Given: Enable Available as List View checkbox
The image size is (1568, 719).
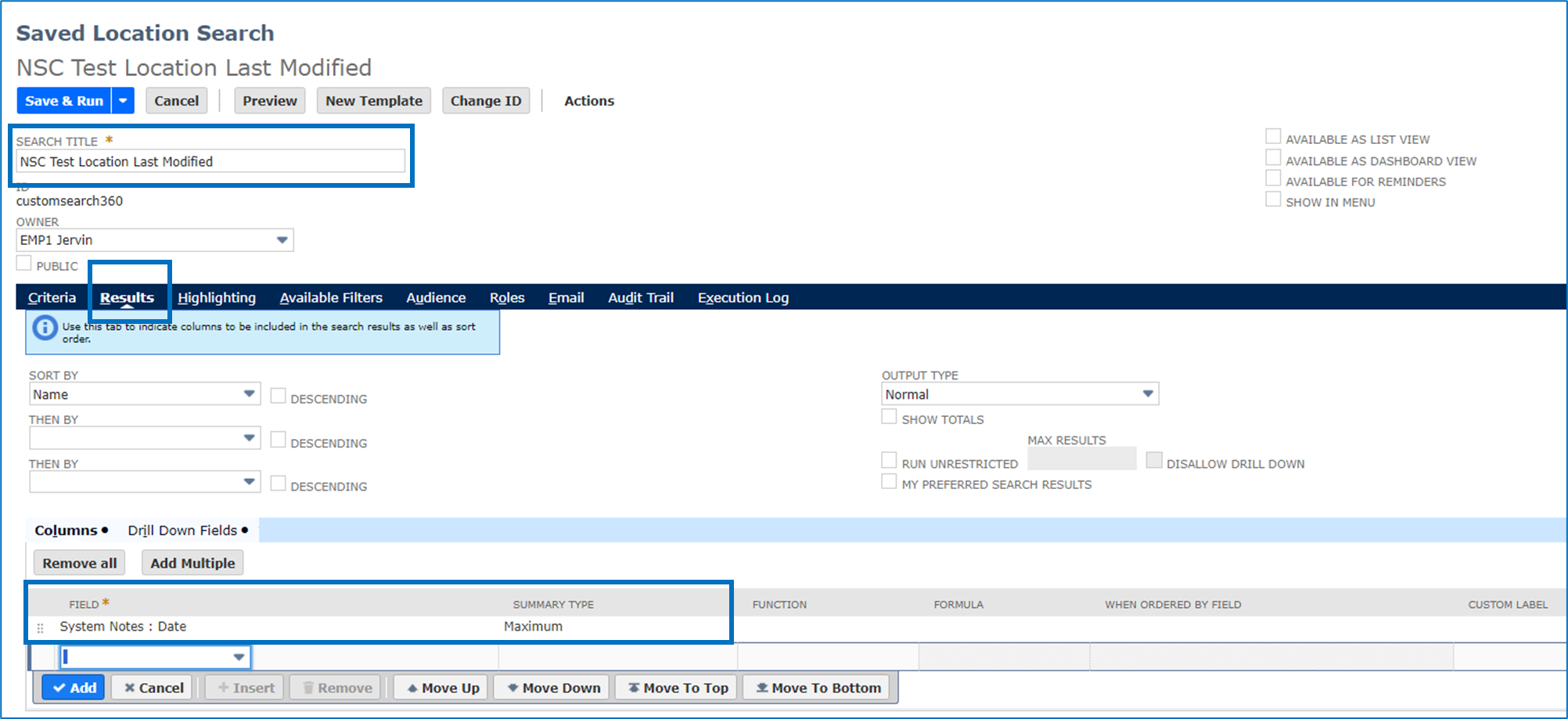Looking at the screenshot, I should [1274, 137].
